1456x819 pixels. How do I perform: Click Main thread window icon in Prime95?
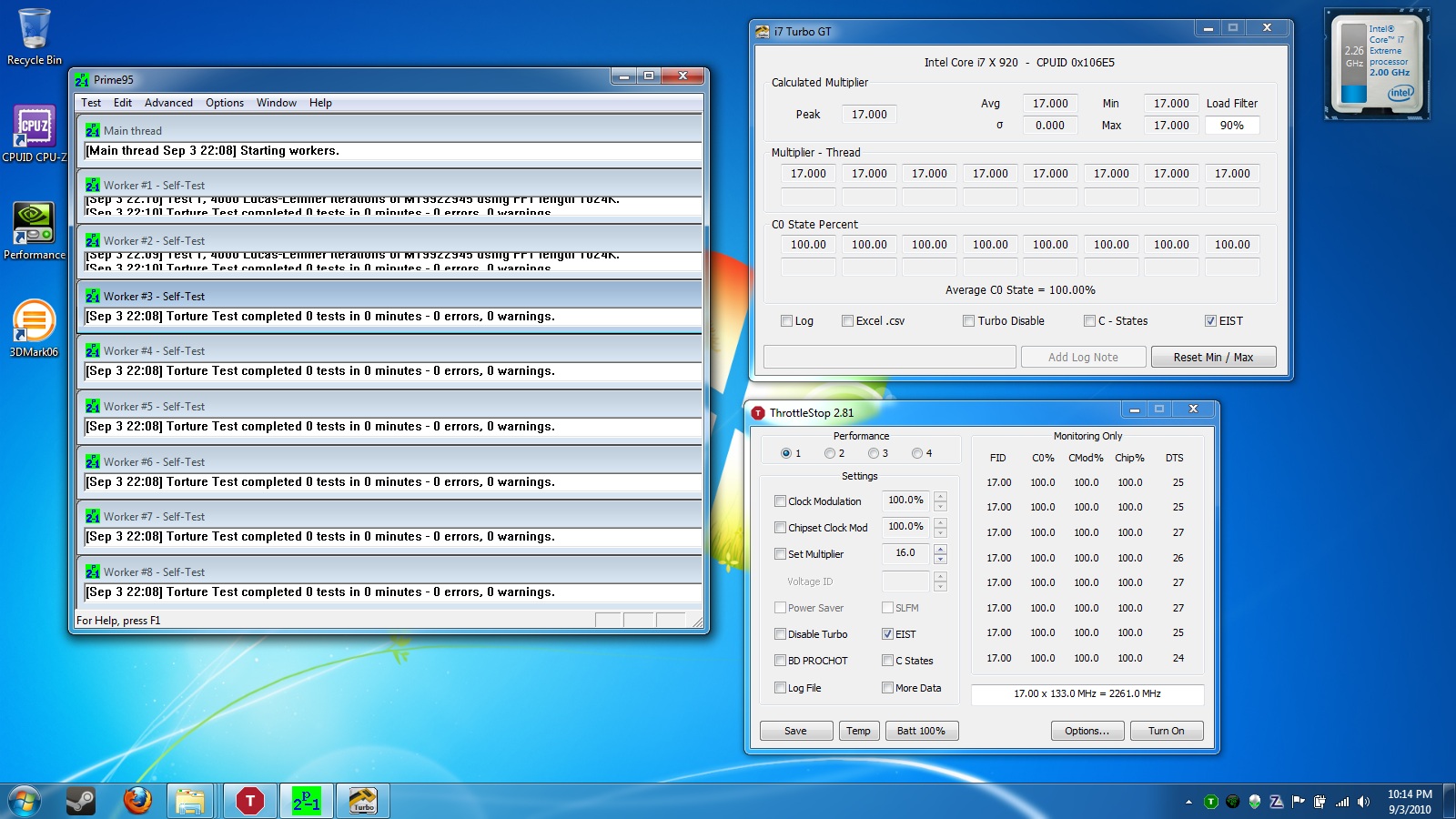coord(93,130)
